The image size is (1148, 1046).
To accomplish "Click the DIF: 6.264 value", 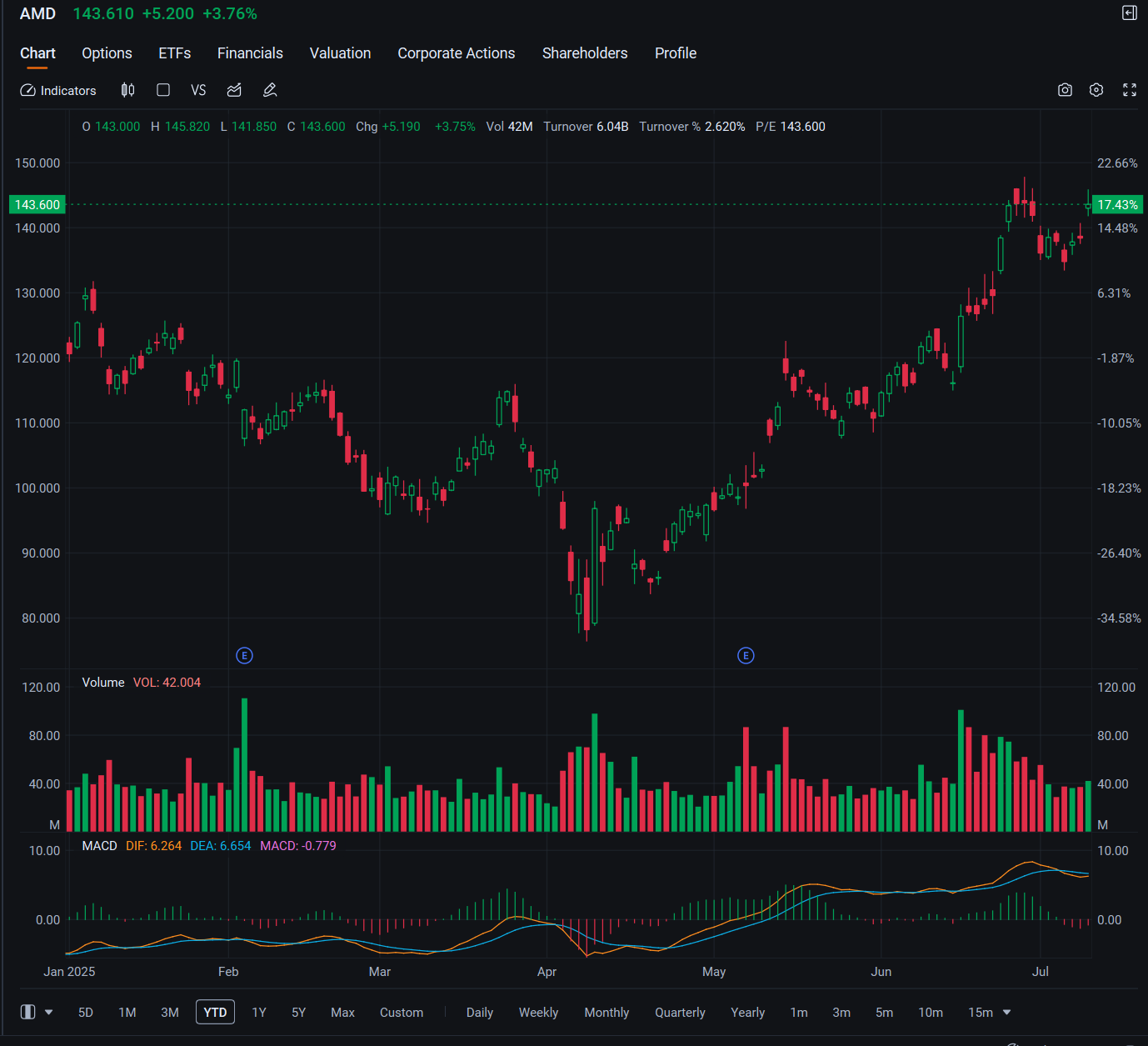I will pos(153,846).
